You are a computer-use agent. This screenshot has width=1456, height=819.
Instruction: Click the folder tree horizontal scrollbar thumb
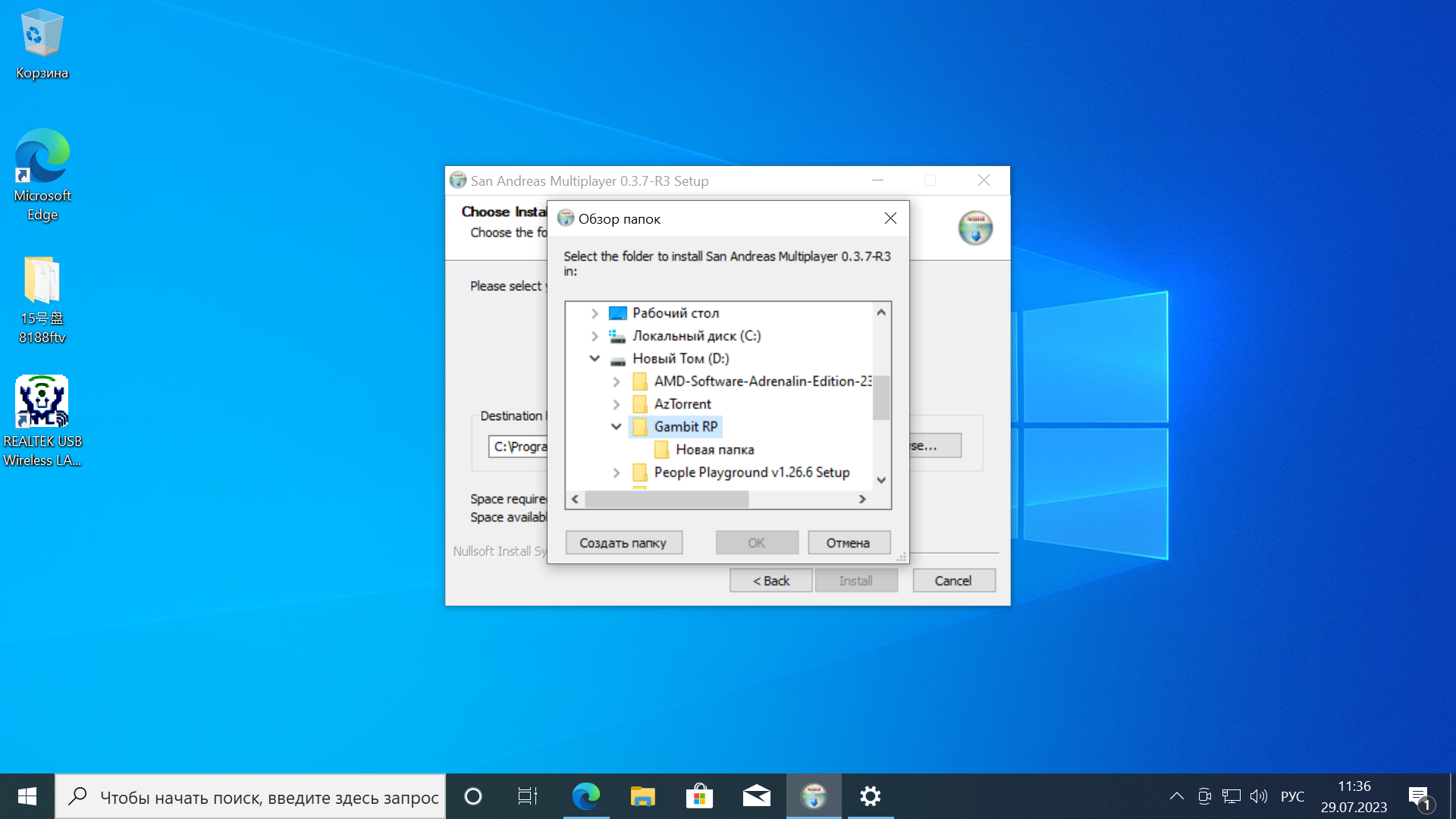pos(667,499)
